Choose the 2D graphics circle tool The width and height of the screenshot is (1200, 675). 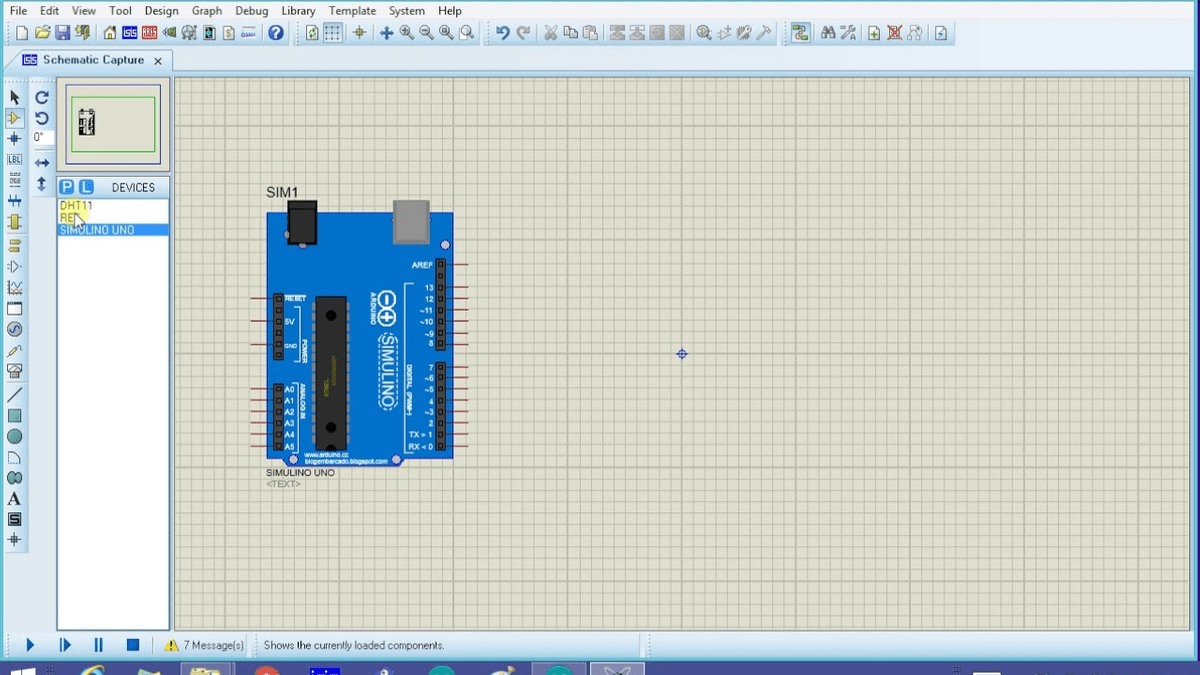click(15, 436)
